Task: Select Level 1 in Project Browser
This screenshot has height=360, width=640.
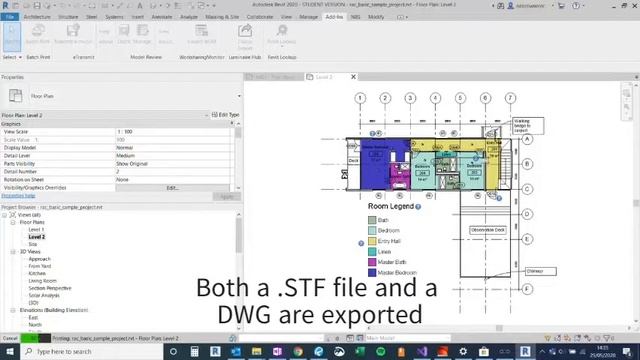Action: [x=36, y=229]
